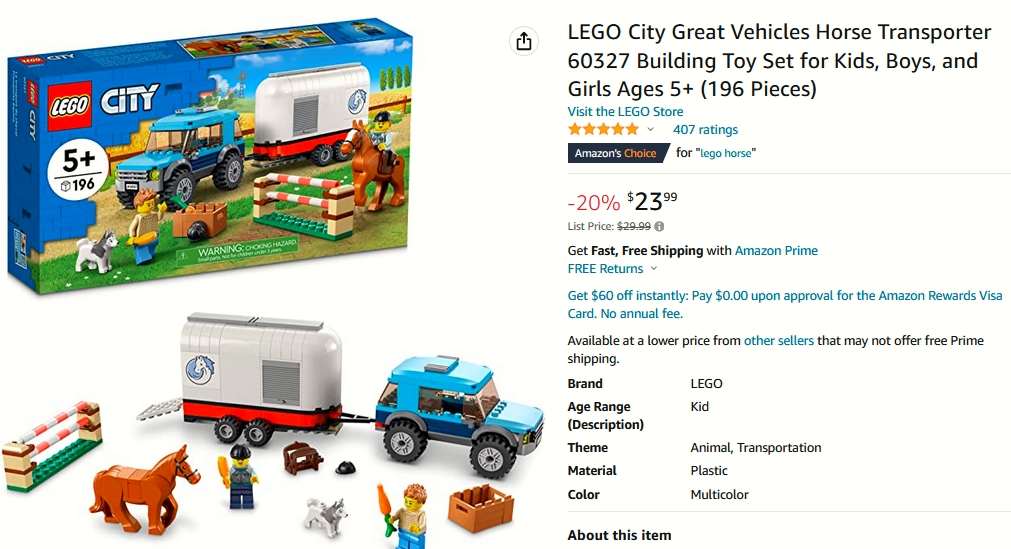Screen dimensions: 1011x549
Task: Click the struck-through $29.99 list price
Action: [x=634, y=226]
